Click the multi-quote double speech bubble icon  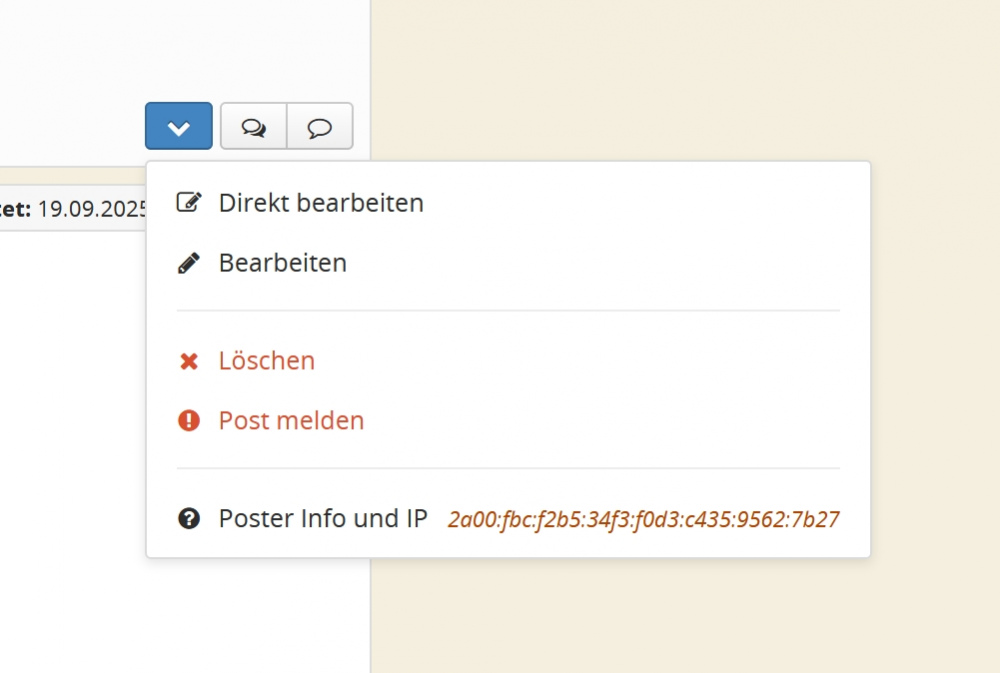tap(254, 127)
